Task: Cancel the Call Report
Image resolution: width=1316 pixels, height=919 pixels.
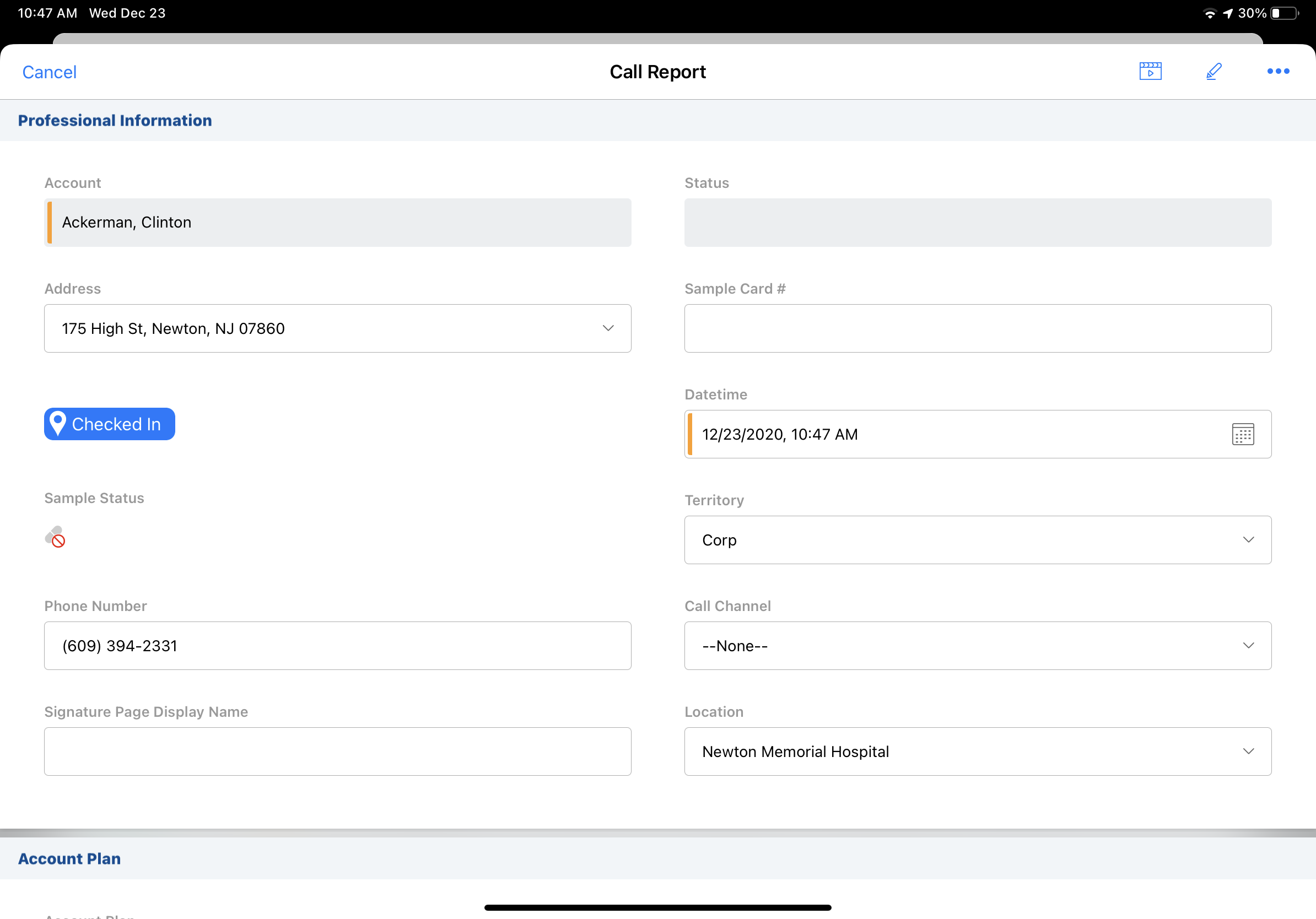Action: coord(49,72)
